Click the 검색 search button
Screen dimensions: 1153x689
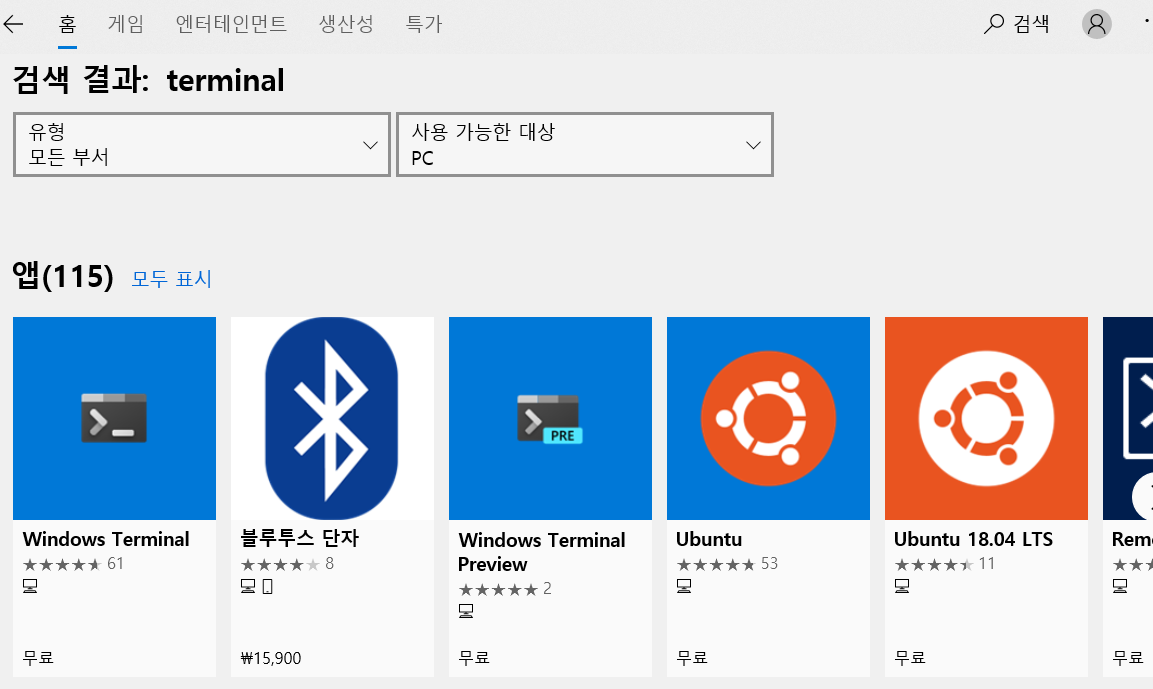1017,24
